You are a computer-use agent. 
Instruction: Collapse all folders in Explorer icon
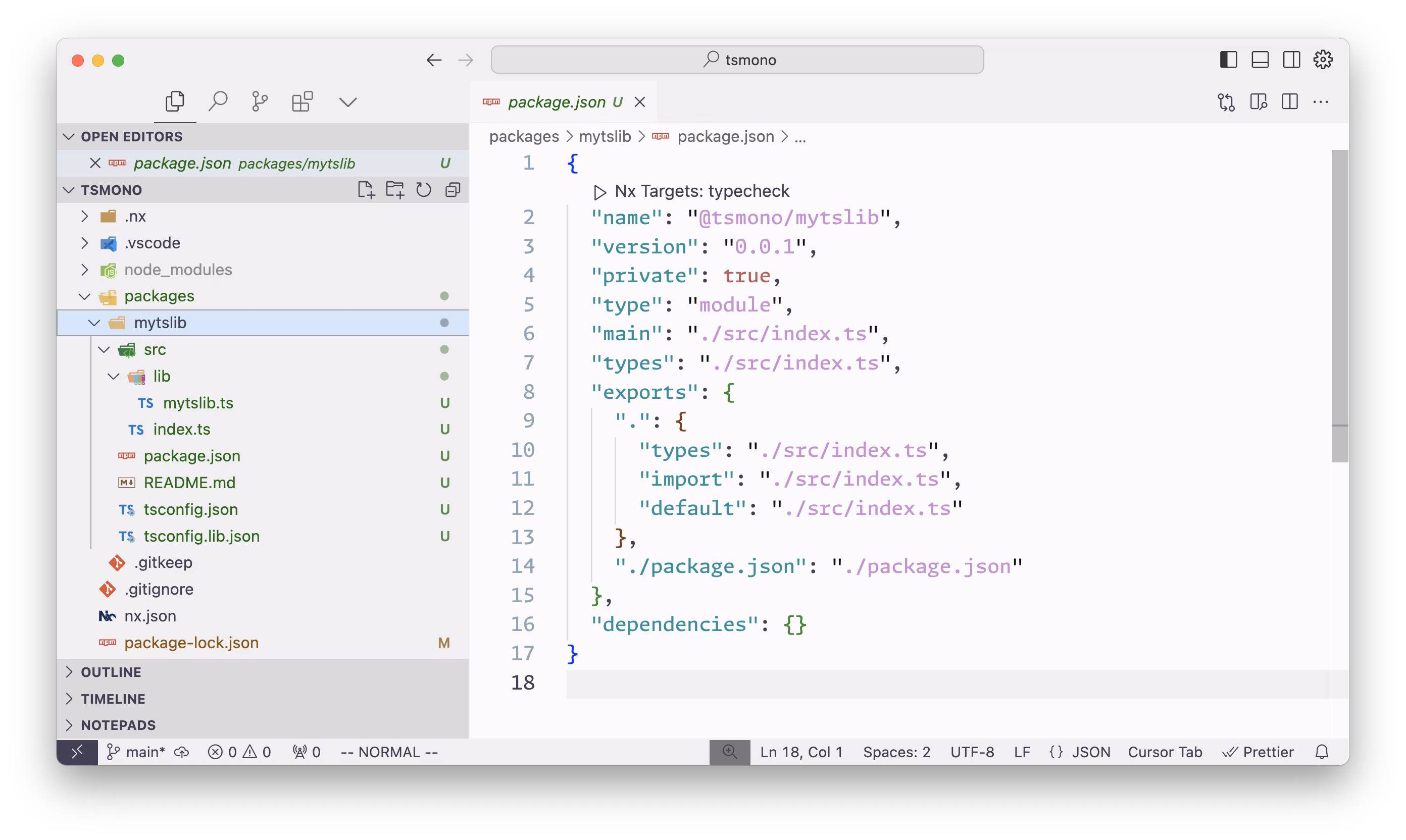pyautogui.click(x=453, y=190)
